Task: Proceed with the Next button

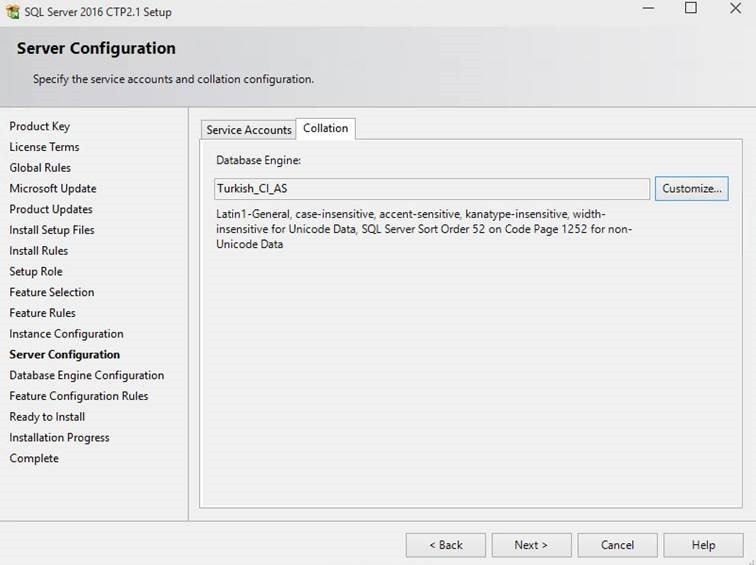Action: pos(531,545)
